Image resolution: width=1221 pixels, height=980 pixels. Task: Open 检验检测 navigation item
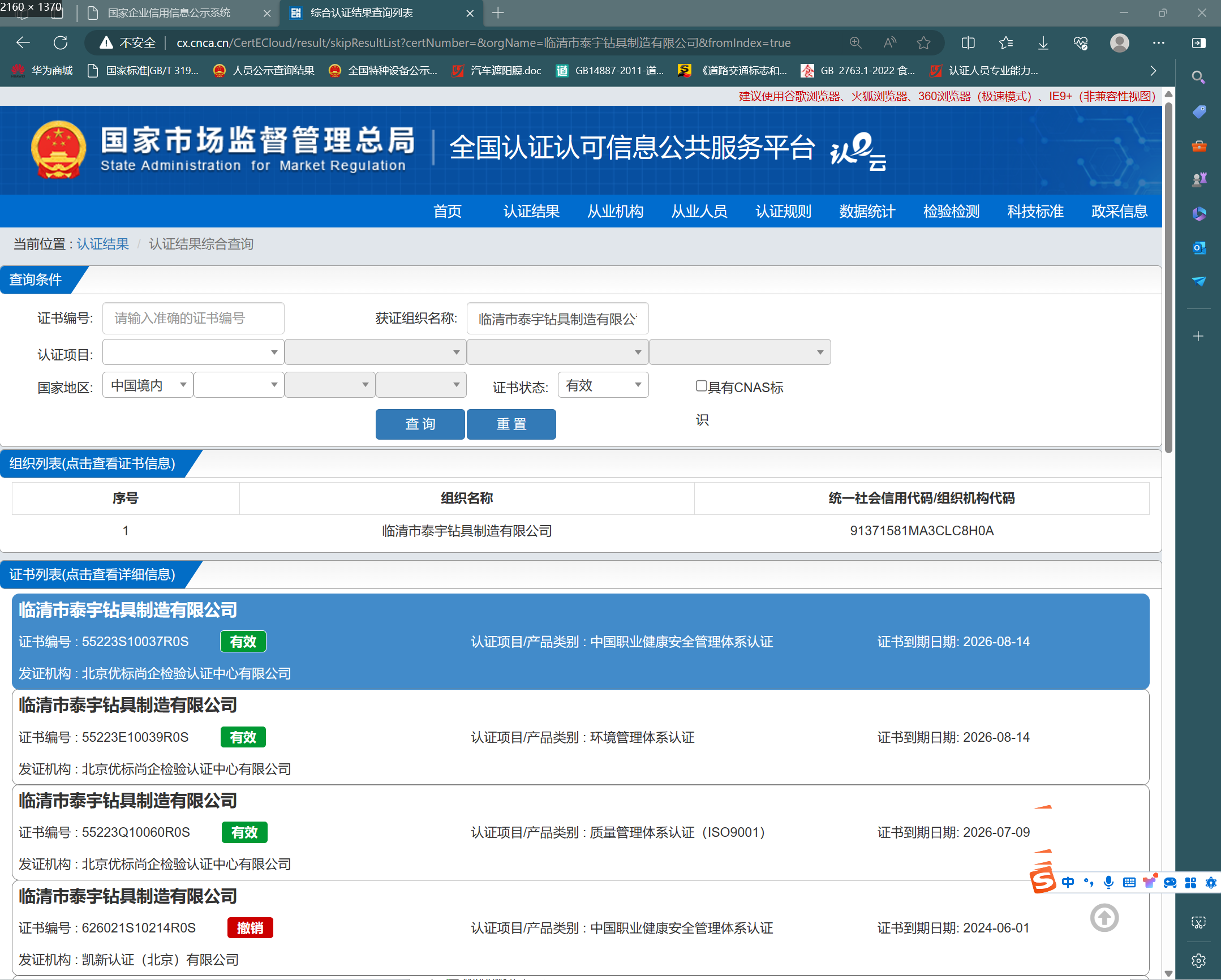coord(952,211)
